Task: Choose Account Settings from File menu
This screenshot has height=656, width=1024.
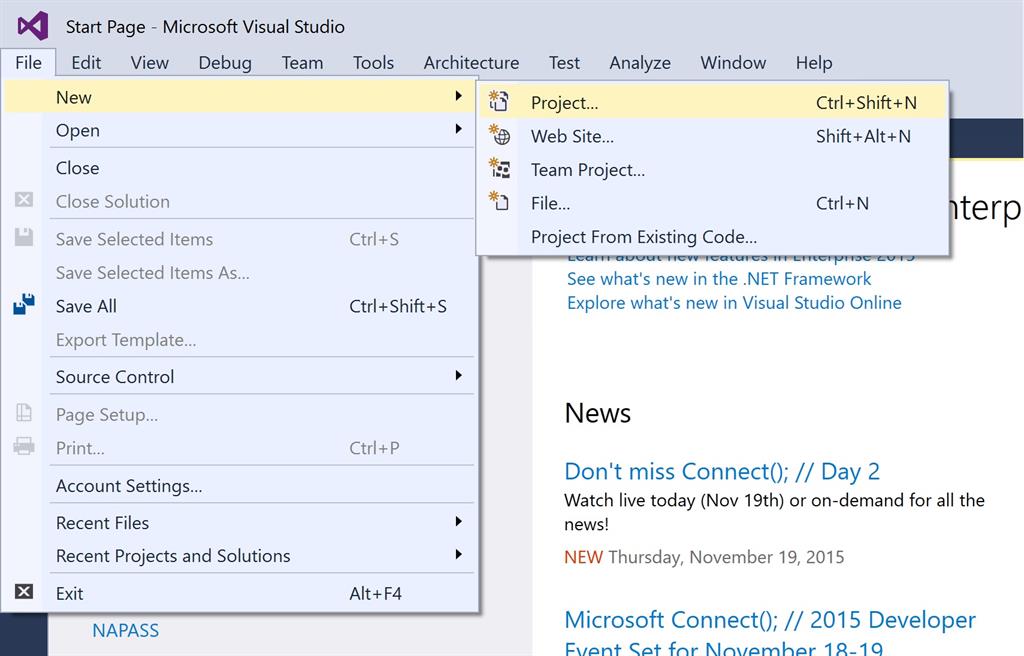Action: [129, 486]
